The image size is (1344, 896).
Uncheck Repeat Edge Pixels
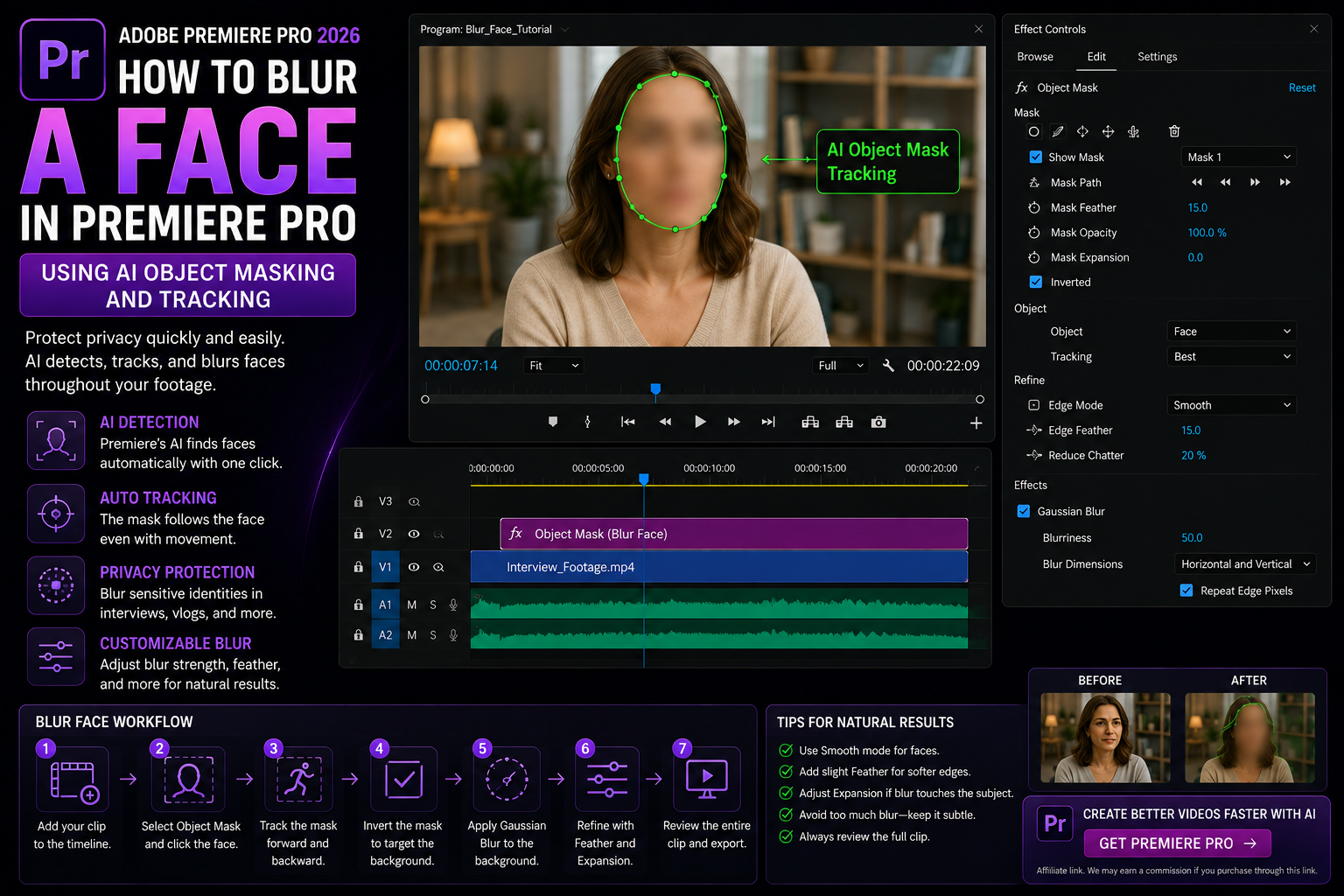click(1186, 591)
